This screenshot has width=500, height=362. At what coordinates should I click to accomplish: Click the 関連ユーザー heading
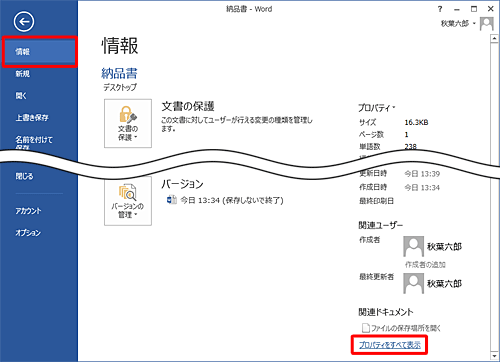click(381, 225)
